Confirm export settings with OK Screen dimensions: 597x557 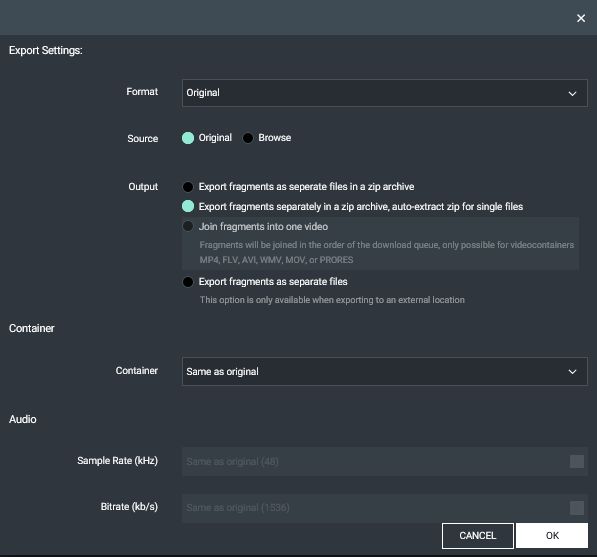[x=552, y=536]
